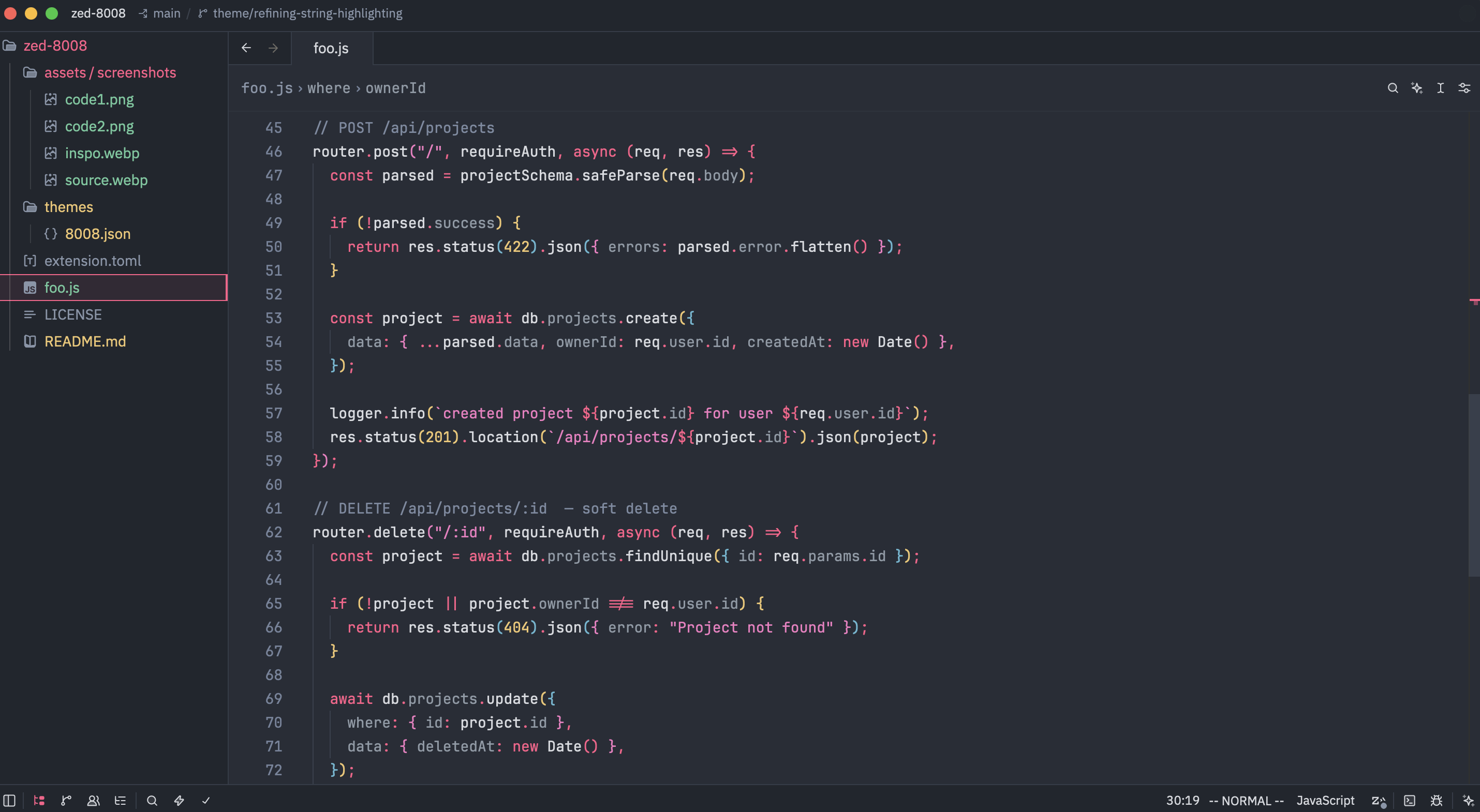Go back with the left arrow
1480x812 pixels.
(246, 48)
